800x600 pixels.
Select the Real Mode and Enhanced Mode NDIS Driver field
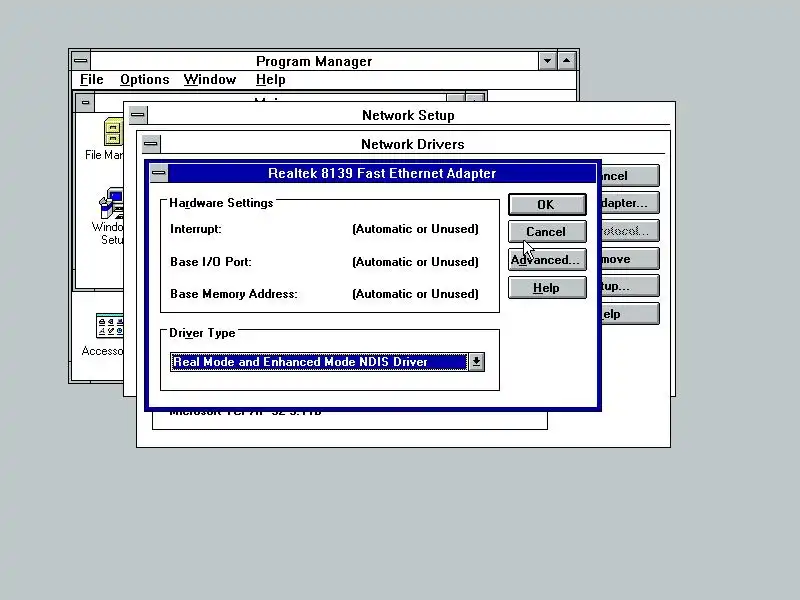coord(319,362)
